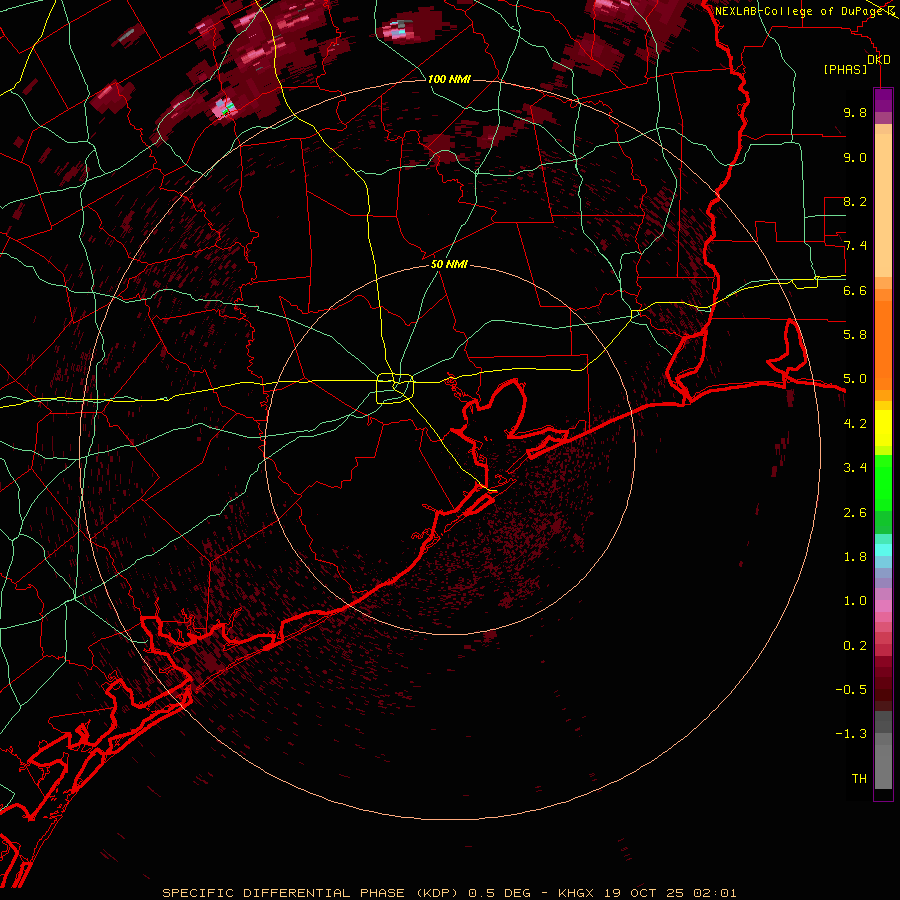Click the 1.8 legend value
Viewport: 900px width, 900px height.
click(855, 557)
